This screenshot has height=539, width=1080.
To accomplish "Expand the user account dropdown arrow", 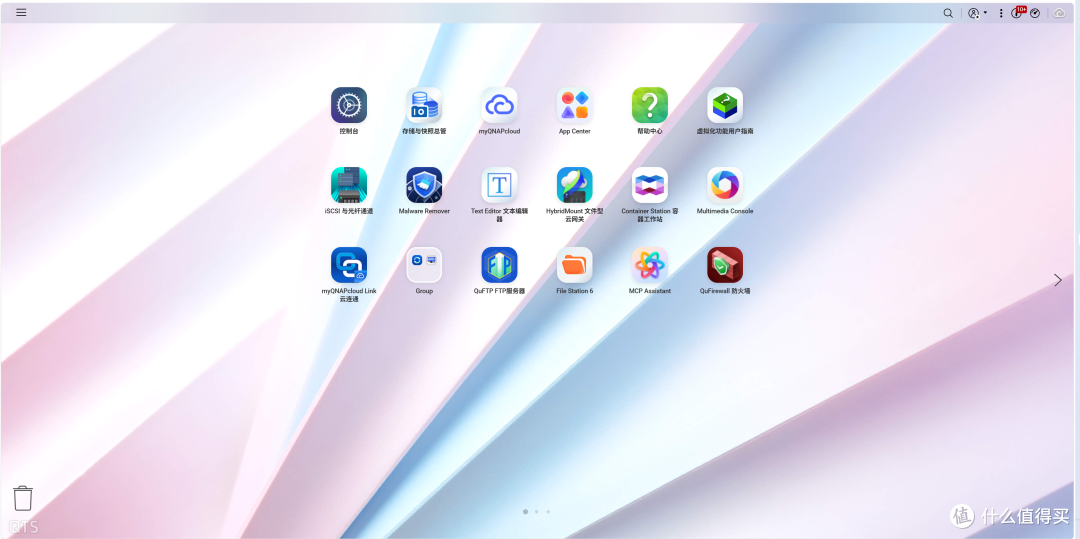I will point(985,13).
